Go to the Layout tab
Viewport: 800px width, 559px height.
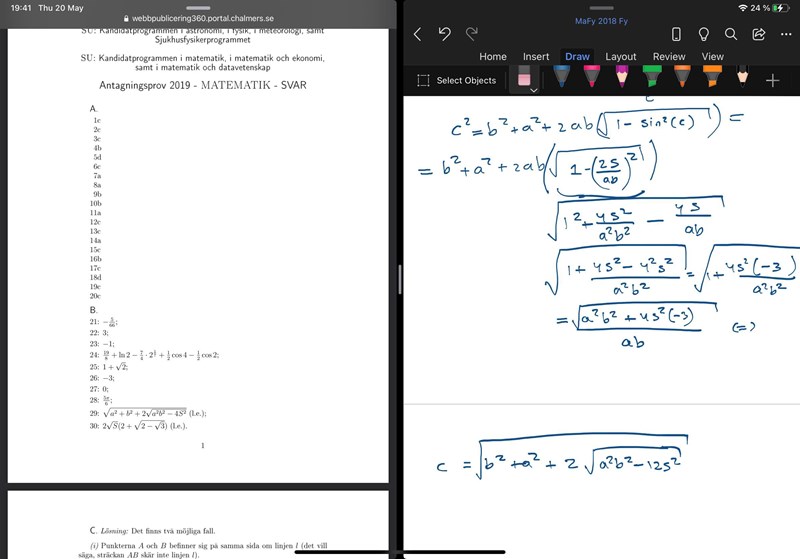pos(621,57)
